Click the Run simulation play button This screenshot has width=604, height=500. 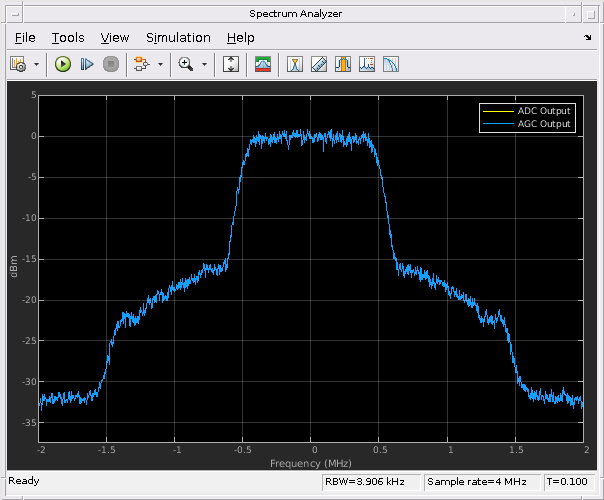(62, 64)
